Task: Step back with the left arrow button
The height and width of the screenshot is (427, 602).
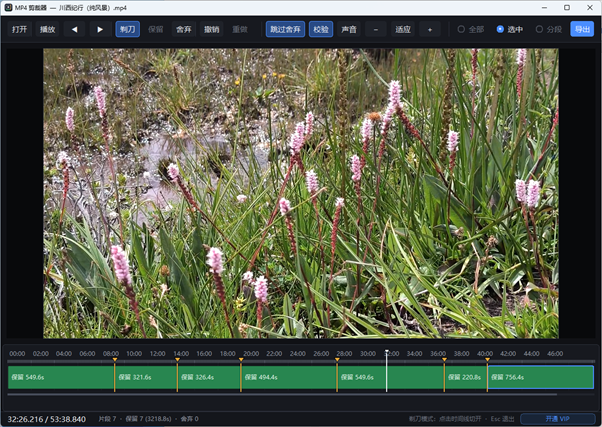Action: pyautogui.click(x=74, y=29)
